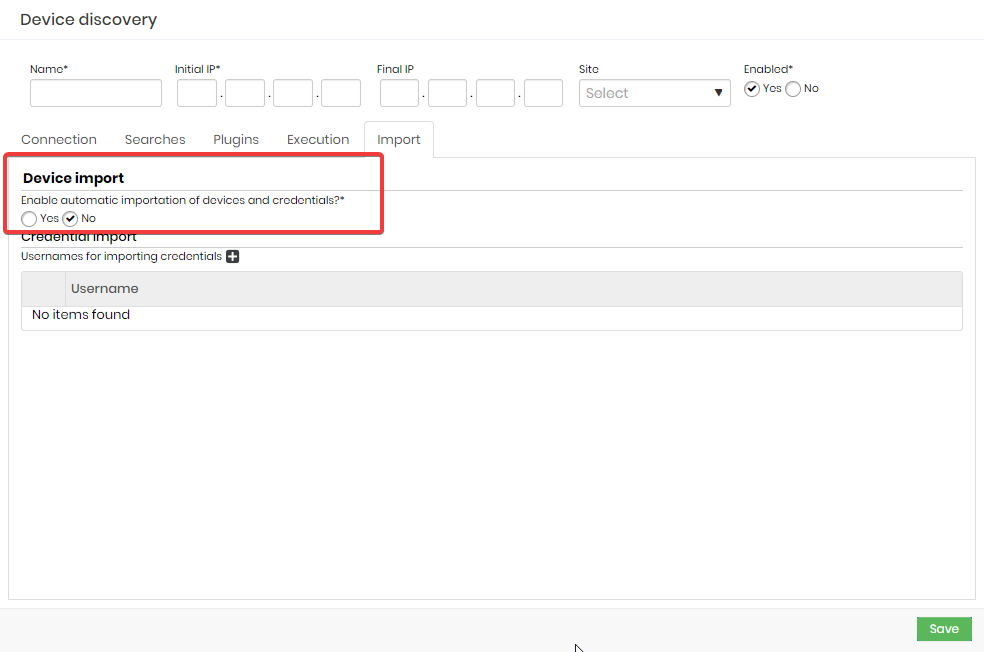Click the 'Device discovery' title
Image resolution: width=984 pixels, height=652 pixels.
(88, 19)
